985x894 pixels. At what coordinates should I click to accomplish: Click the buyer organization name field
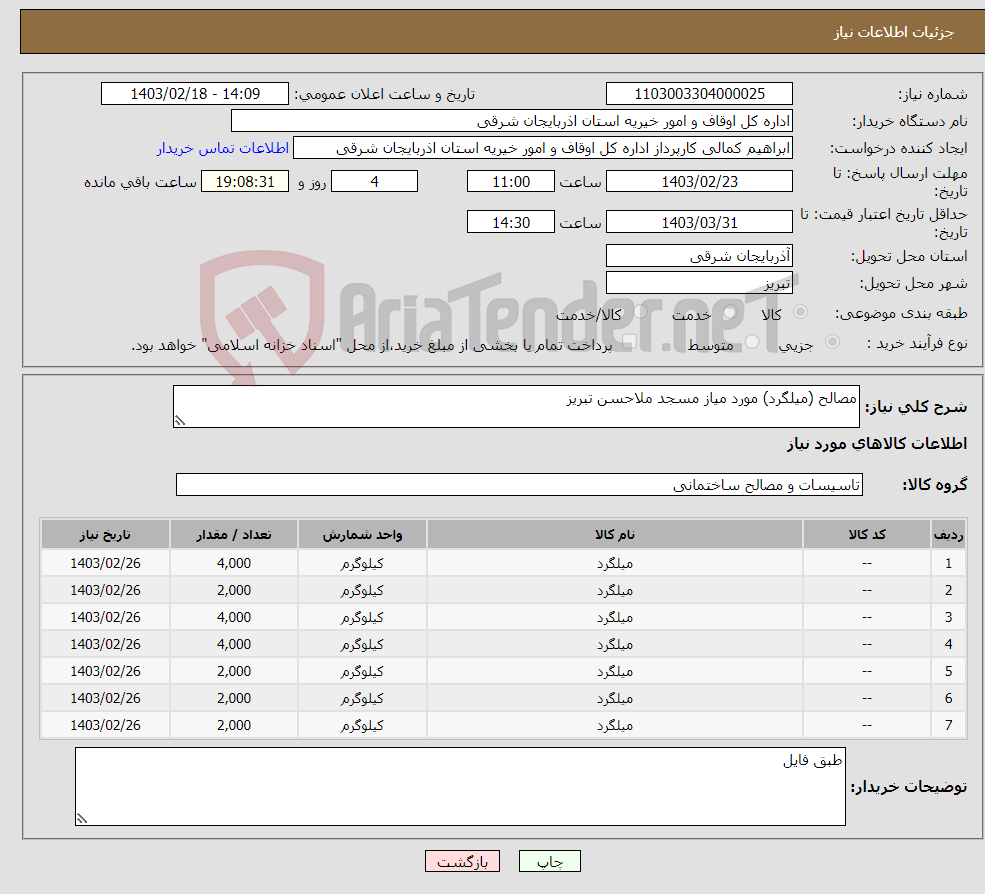512,121
